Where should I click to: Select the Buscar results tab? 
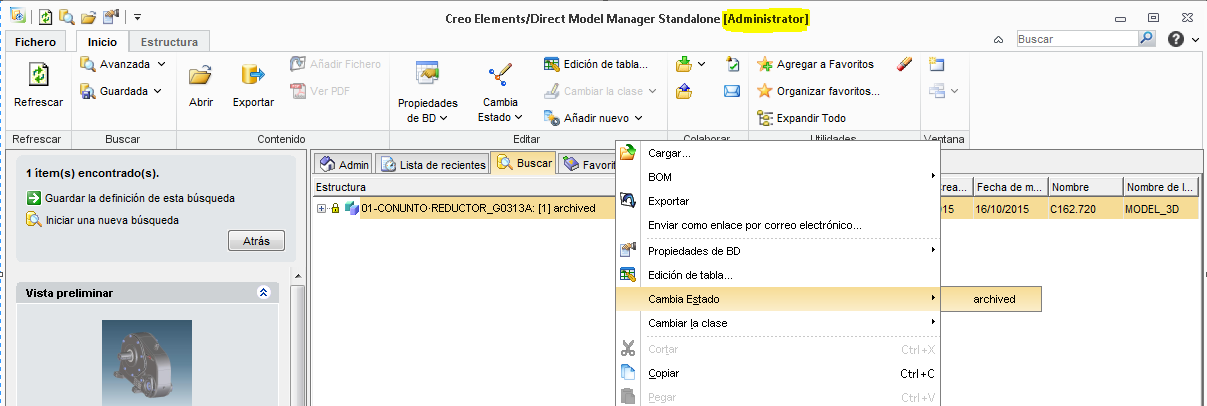pos(524,163)
